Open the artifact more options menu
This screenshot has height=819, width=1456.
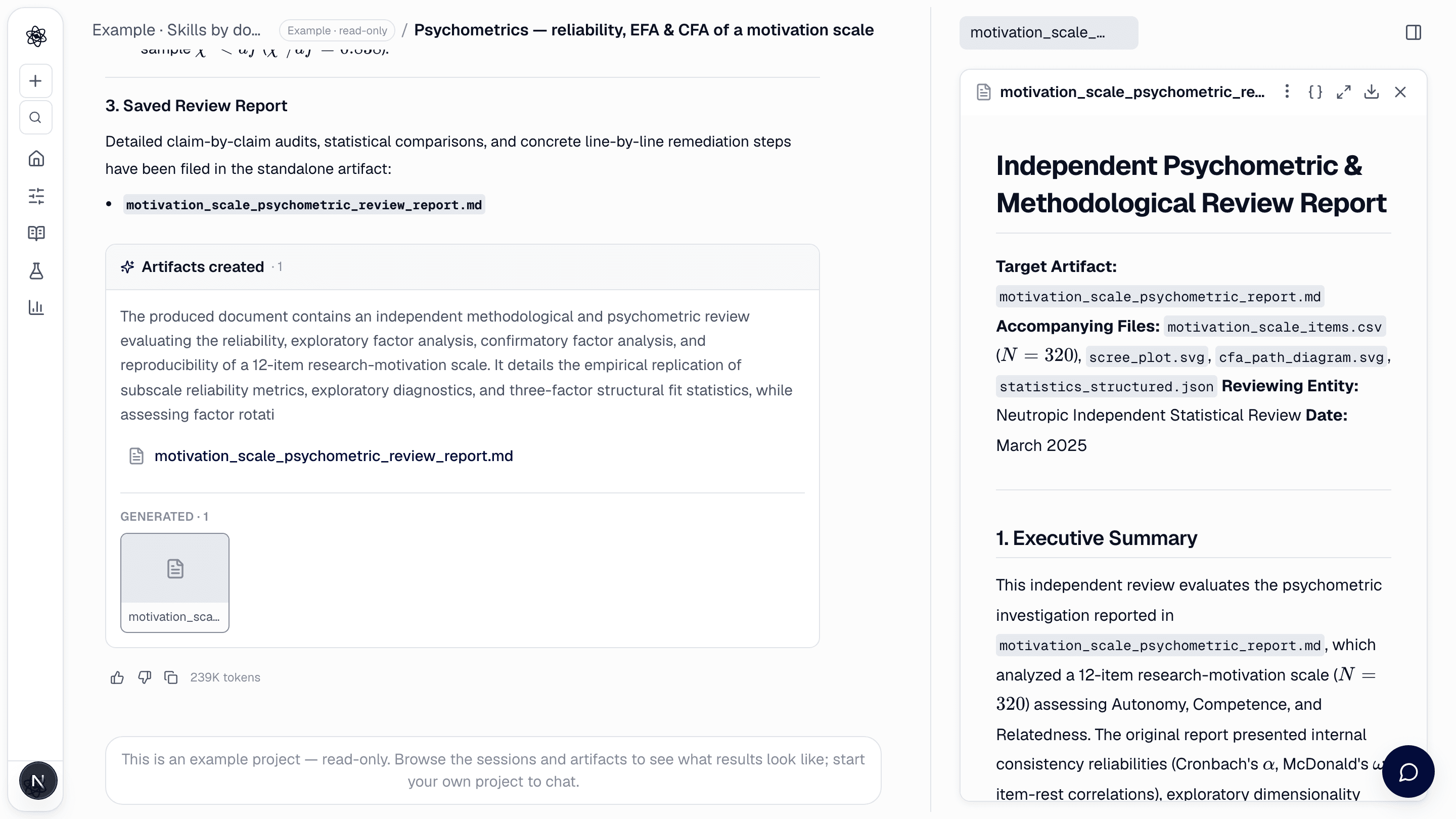pos(1287,92)
